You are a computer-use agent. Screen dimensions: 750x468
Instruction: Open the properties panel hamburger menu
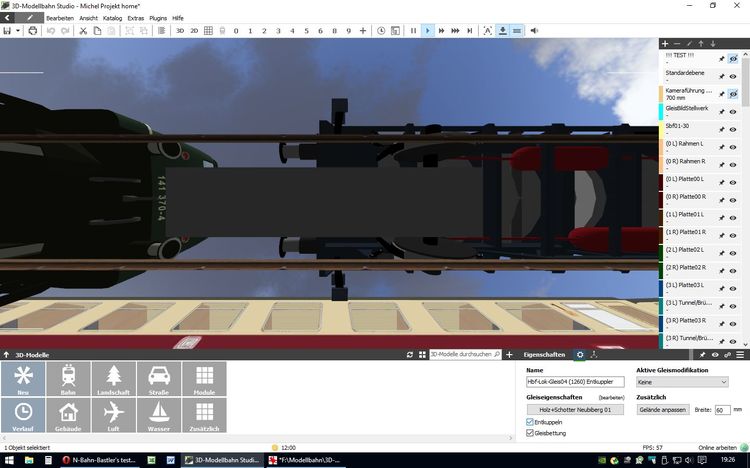[741, 354]
